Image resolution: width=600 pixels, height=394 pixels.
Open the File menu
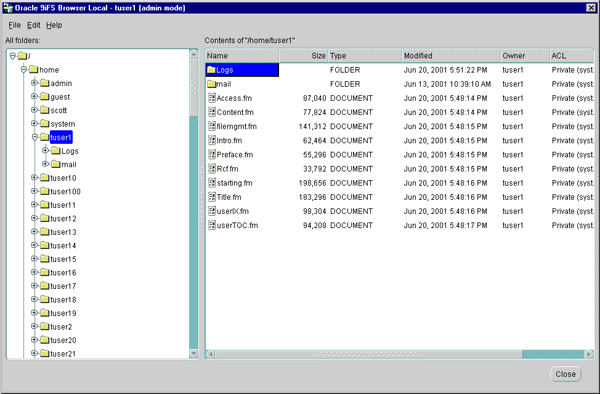tap(15, 25)
